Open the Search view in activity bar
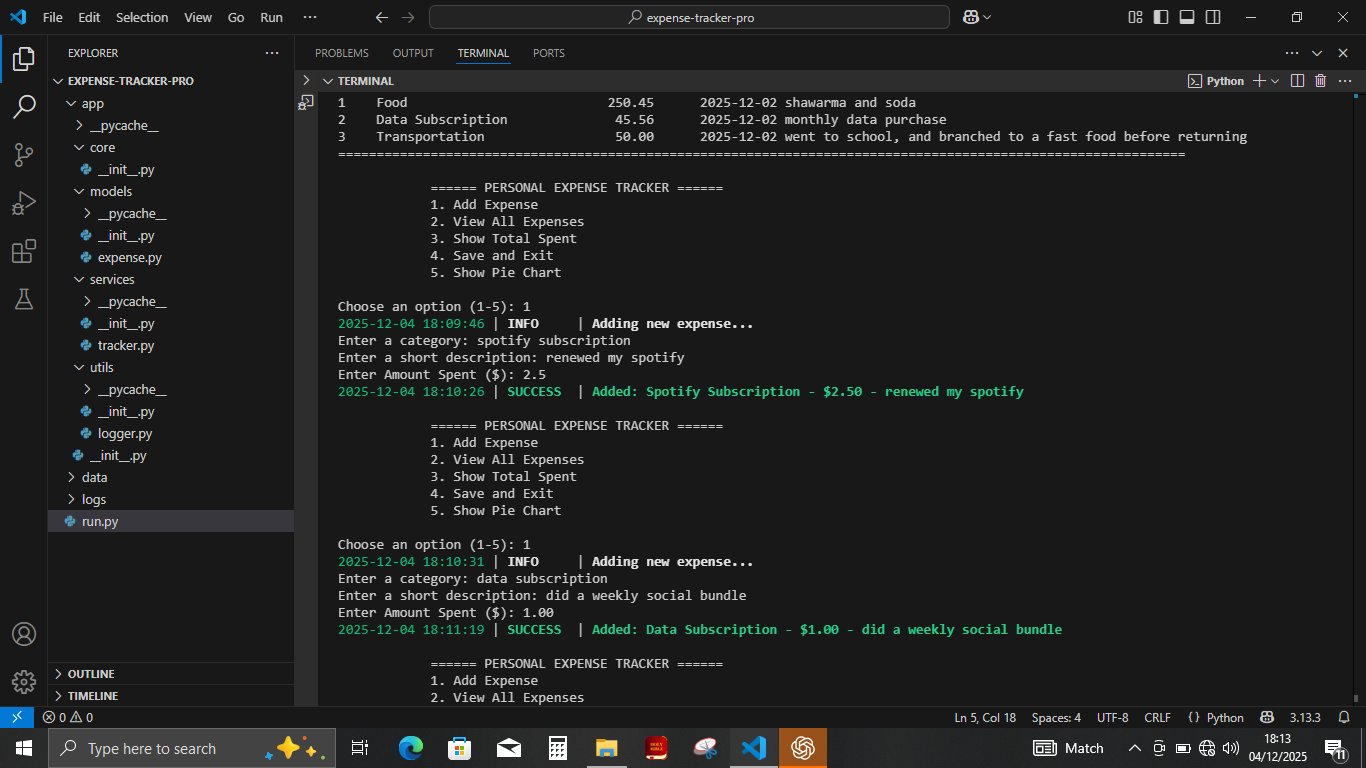The height and width of the screenshot is (768, 1366). tap(24, 106)
